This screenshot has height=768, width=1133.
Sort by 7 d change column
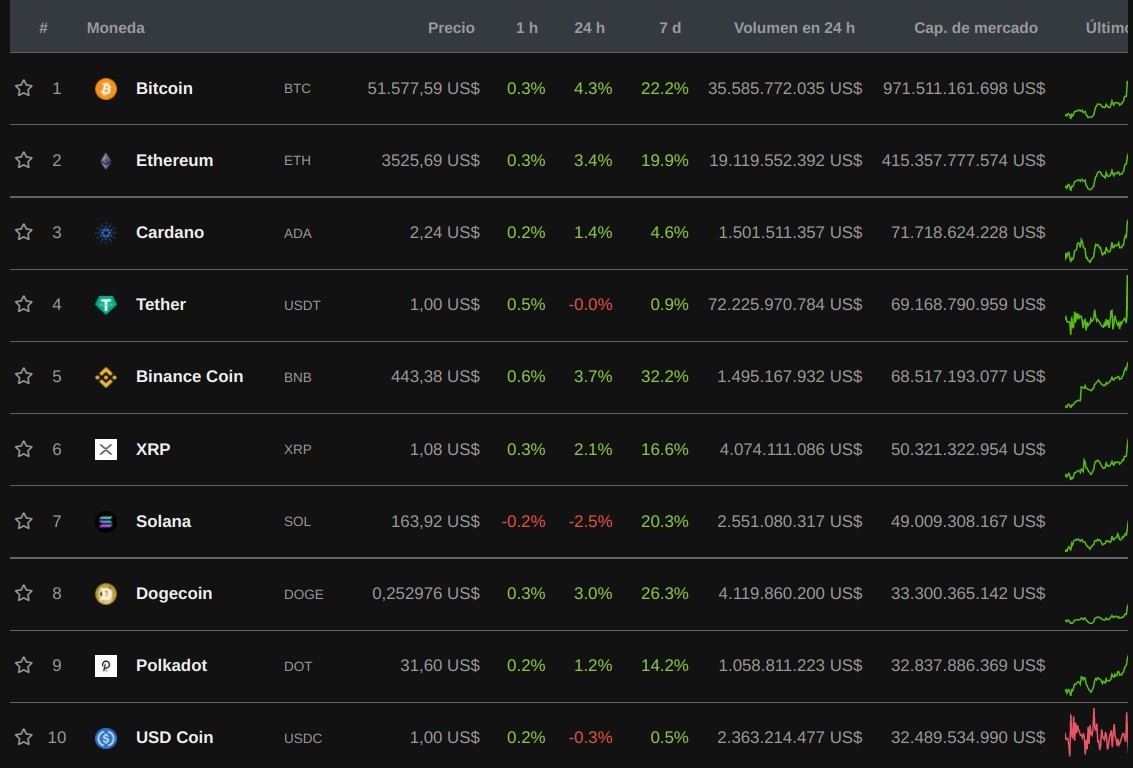[670, 27]
